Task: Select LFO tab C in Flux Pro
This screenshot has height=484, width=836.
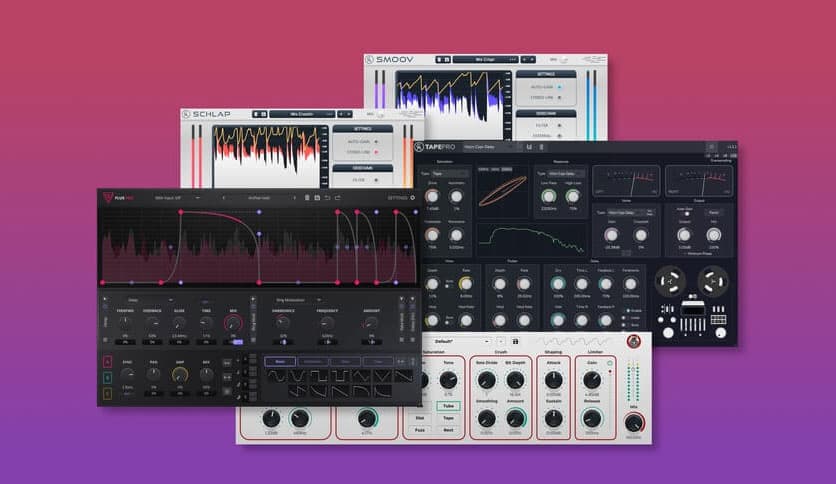Action: 107,394
